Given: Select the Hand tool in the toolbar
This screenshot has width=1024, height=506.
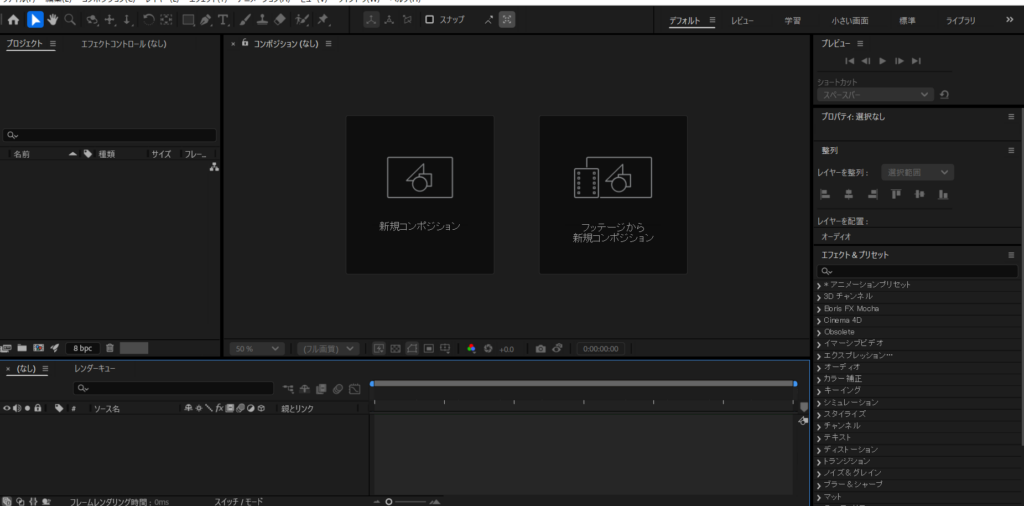Looking at the screenshot, I should [52, 19].
